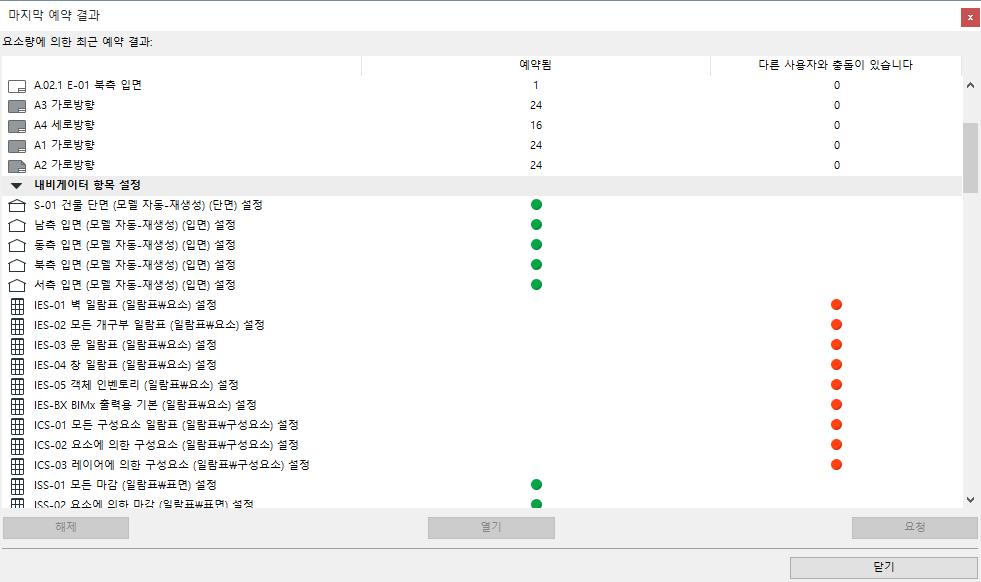
Task: Select the schedule icon next to ICS-01 모든 구성요소 일람표
Action: 16,424
